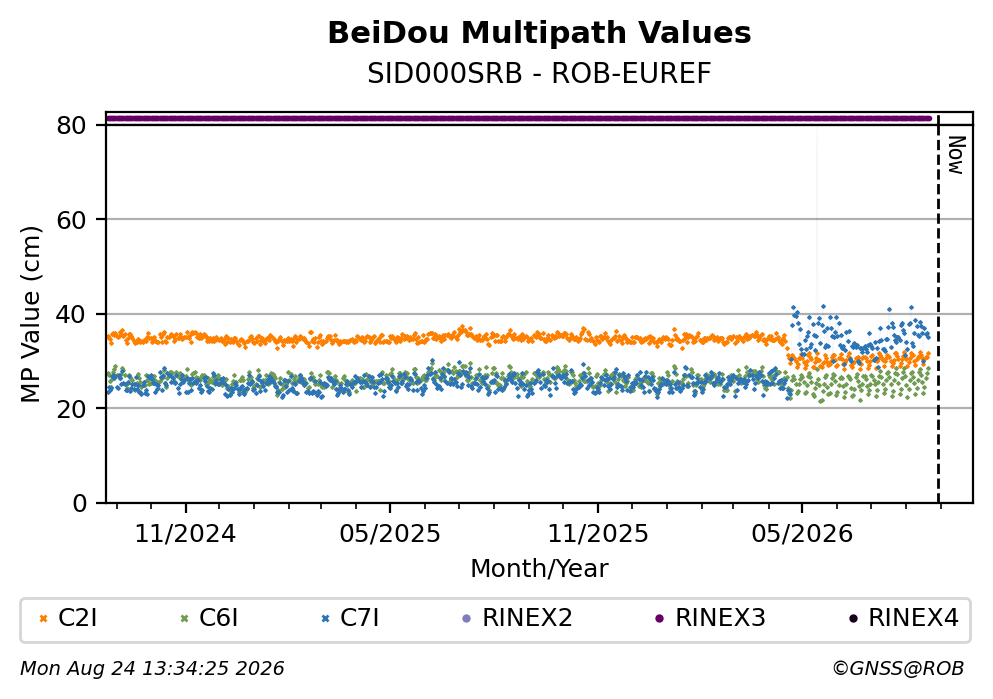The image size is (993, 699).
Task: Click the RINEX3 purple legend dot
Action: click(660, 619)
